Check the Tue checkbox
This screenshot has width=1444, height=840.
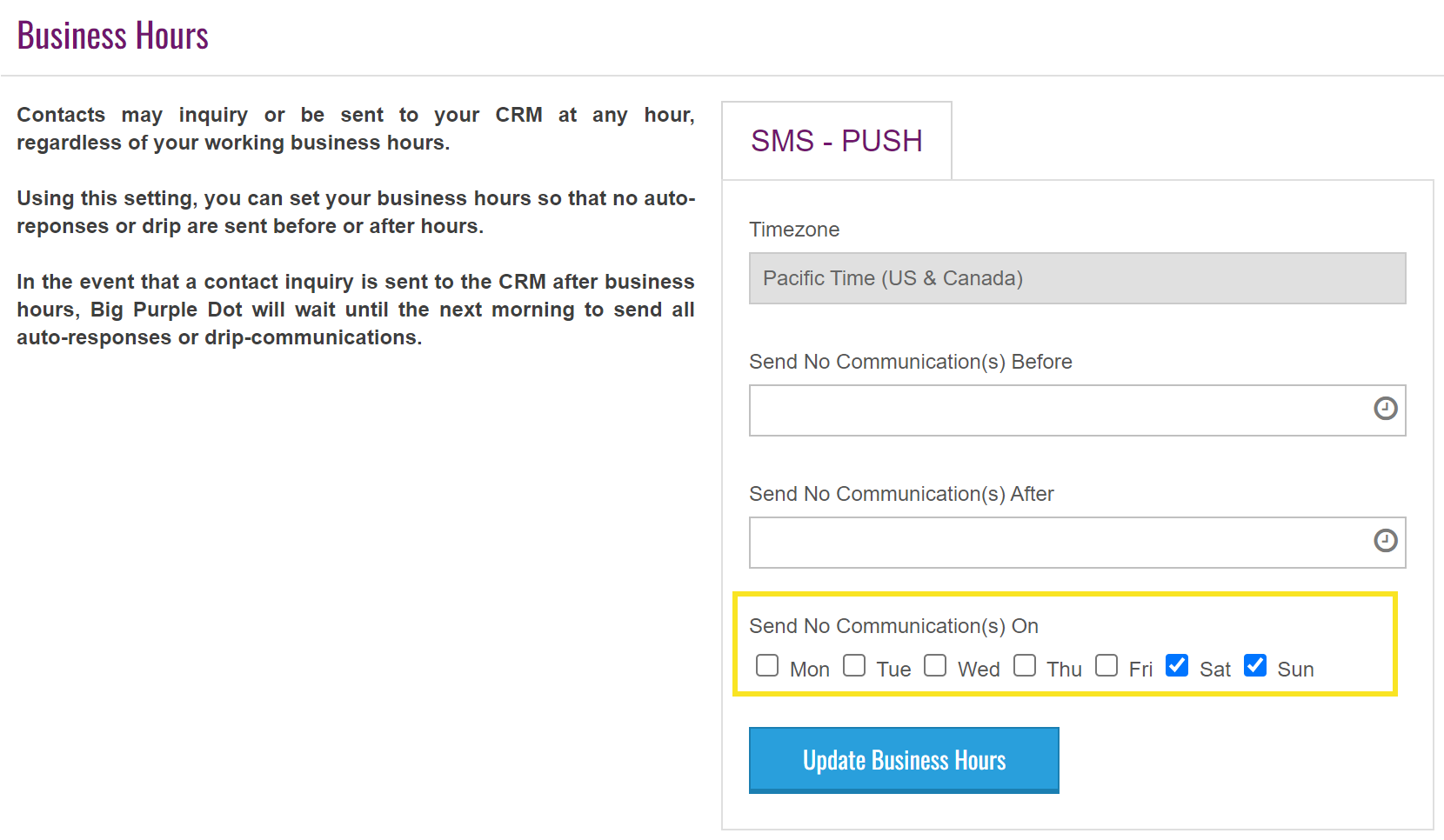tap(854, 665)
